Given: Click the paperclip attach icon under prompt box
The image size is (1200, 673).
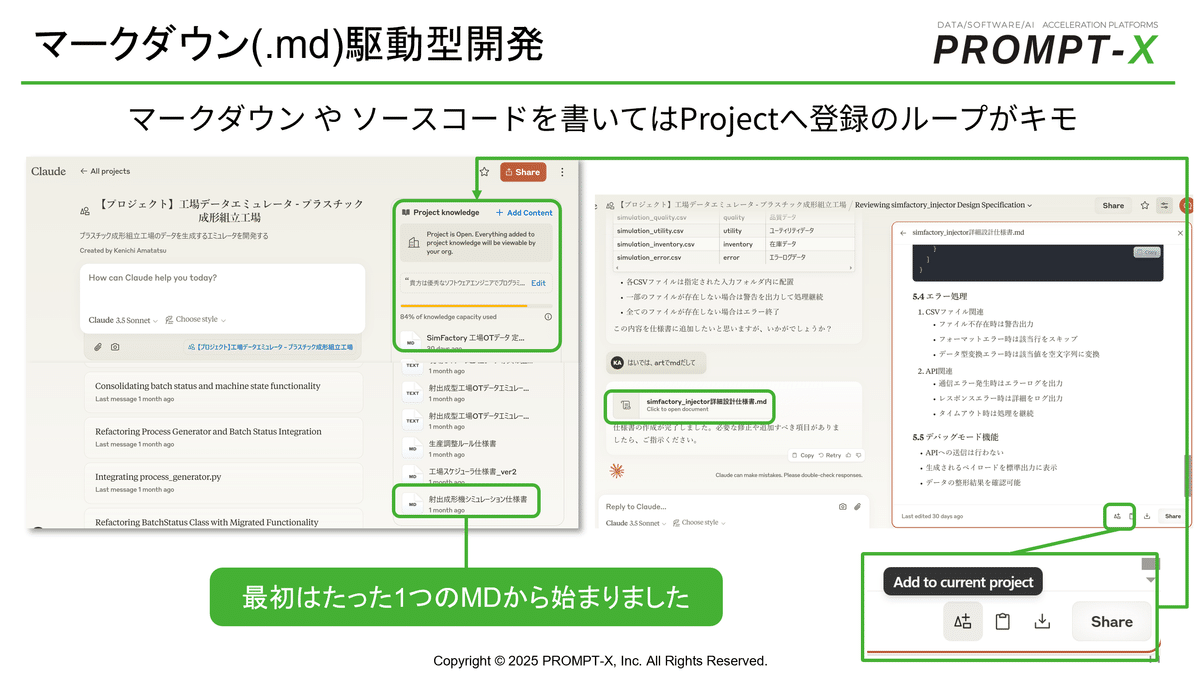Looking at the screenshot, I should pos(98,347).
